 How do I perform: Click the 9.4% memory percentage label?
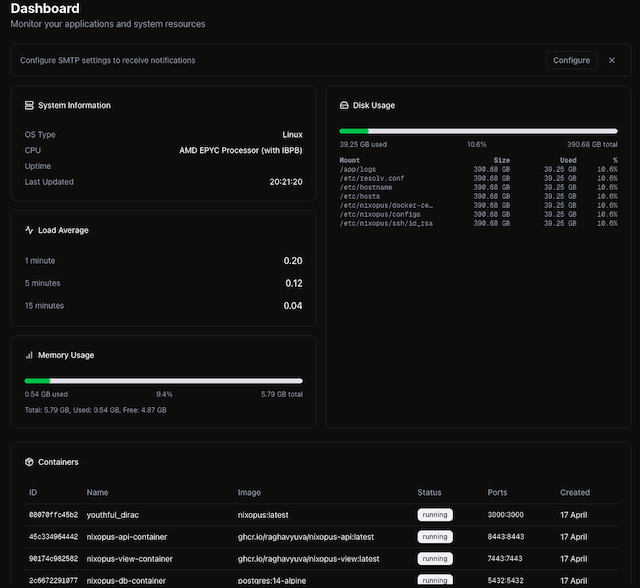[x=164, y=394]
